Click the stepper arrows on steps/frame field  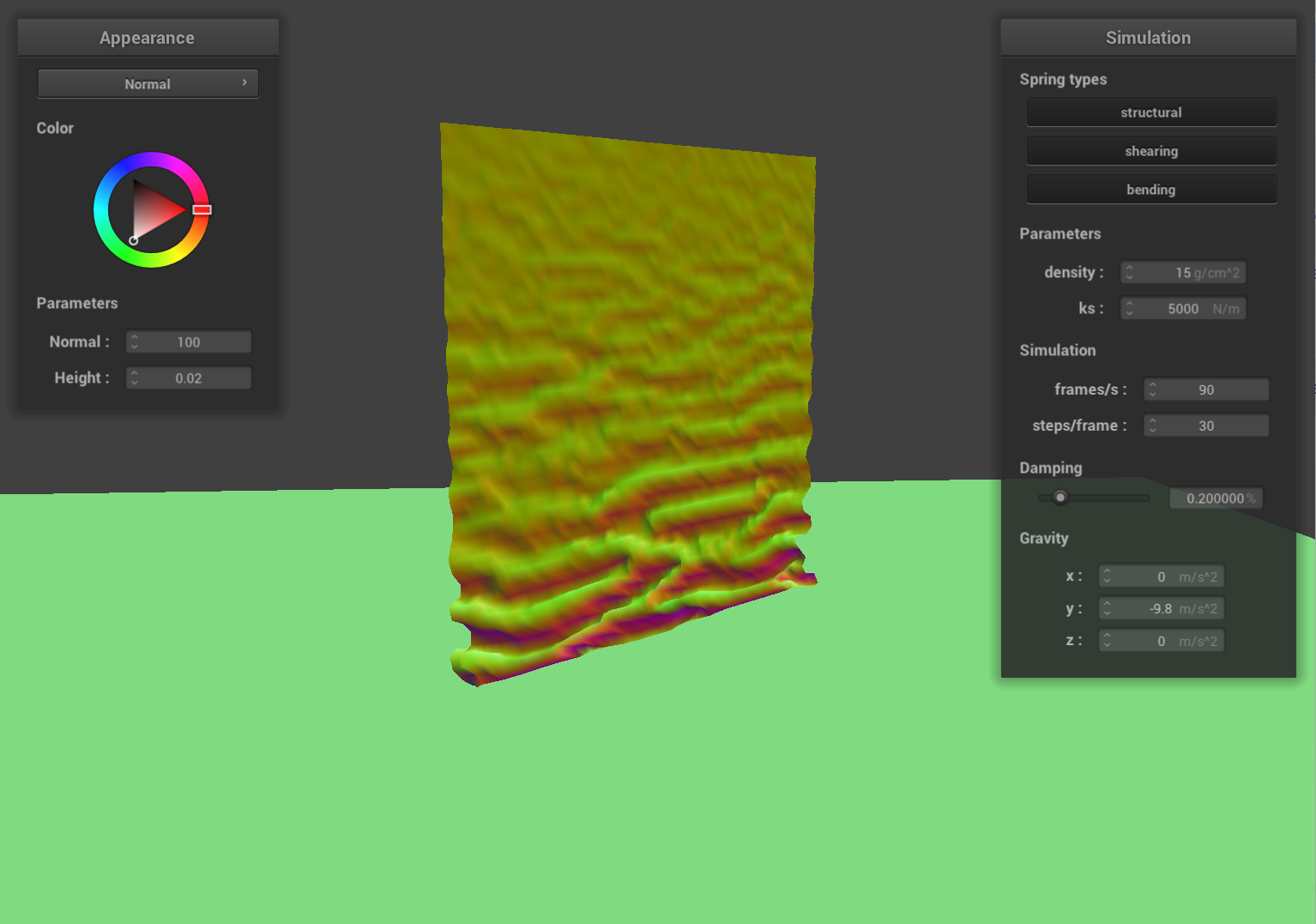(x=1152, y=426)
